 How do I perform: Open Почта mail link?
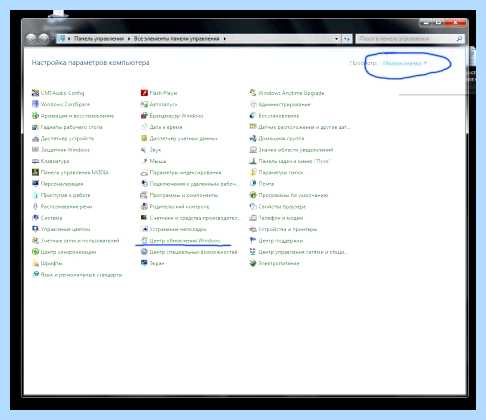click(x=266, y=184)
